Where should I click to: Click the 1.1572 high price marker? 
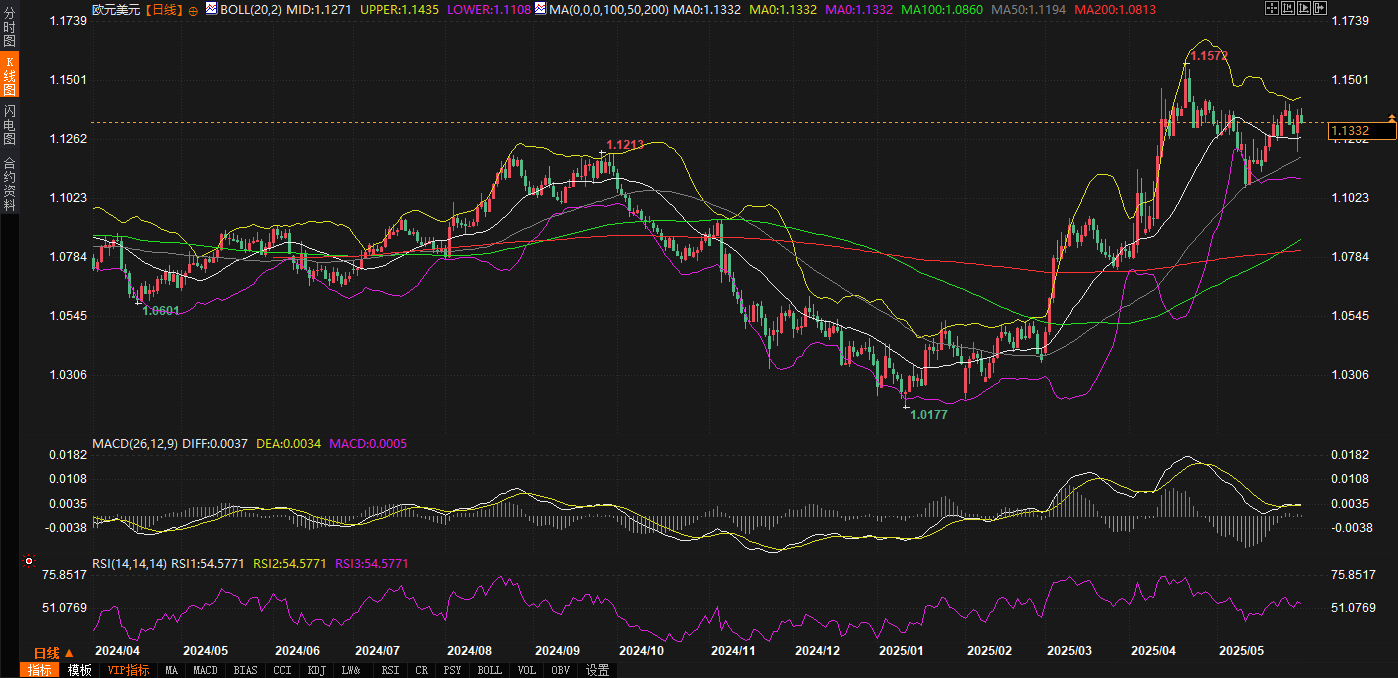[x=1208, y=57]
